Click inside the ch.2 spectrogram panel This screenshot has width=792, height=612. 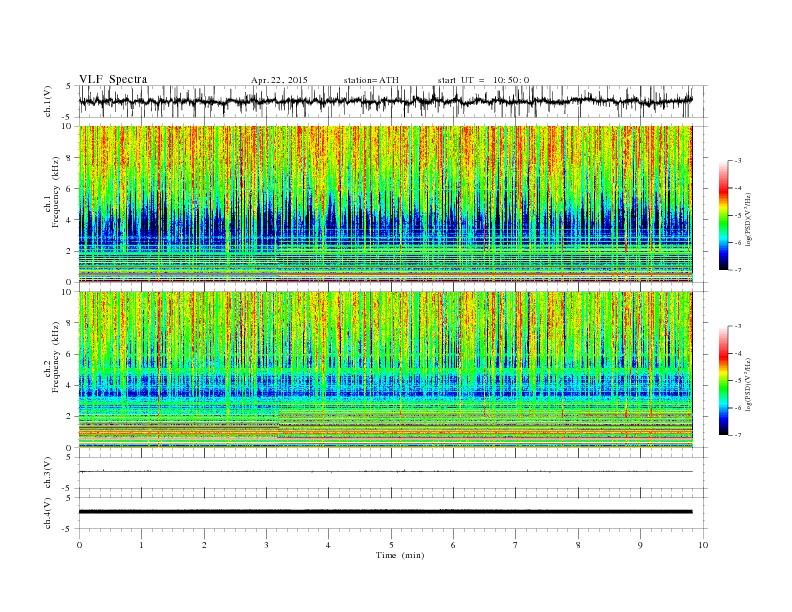(385, 370)
